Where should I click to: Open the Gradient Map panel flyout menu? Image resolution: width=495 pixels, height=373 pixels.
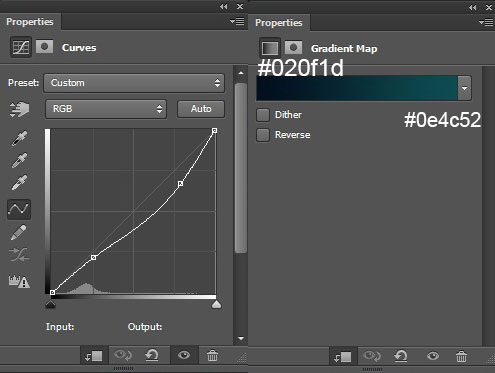(486, 23)
